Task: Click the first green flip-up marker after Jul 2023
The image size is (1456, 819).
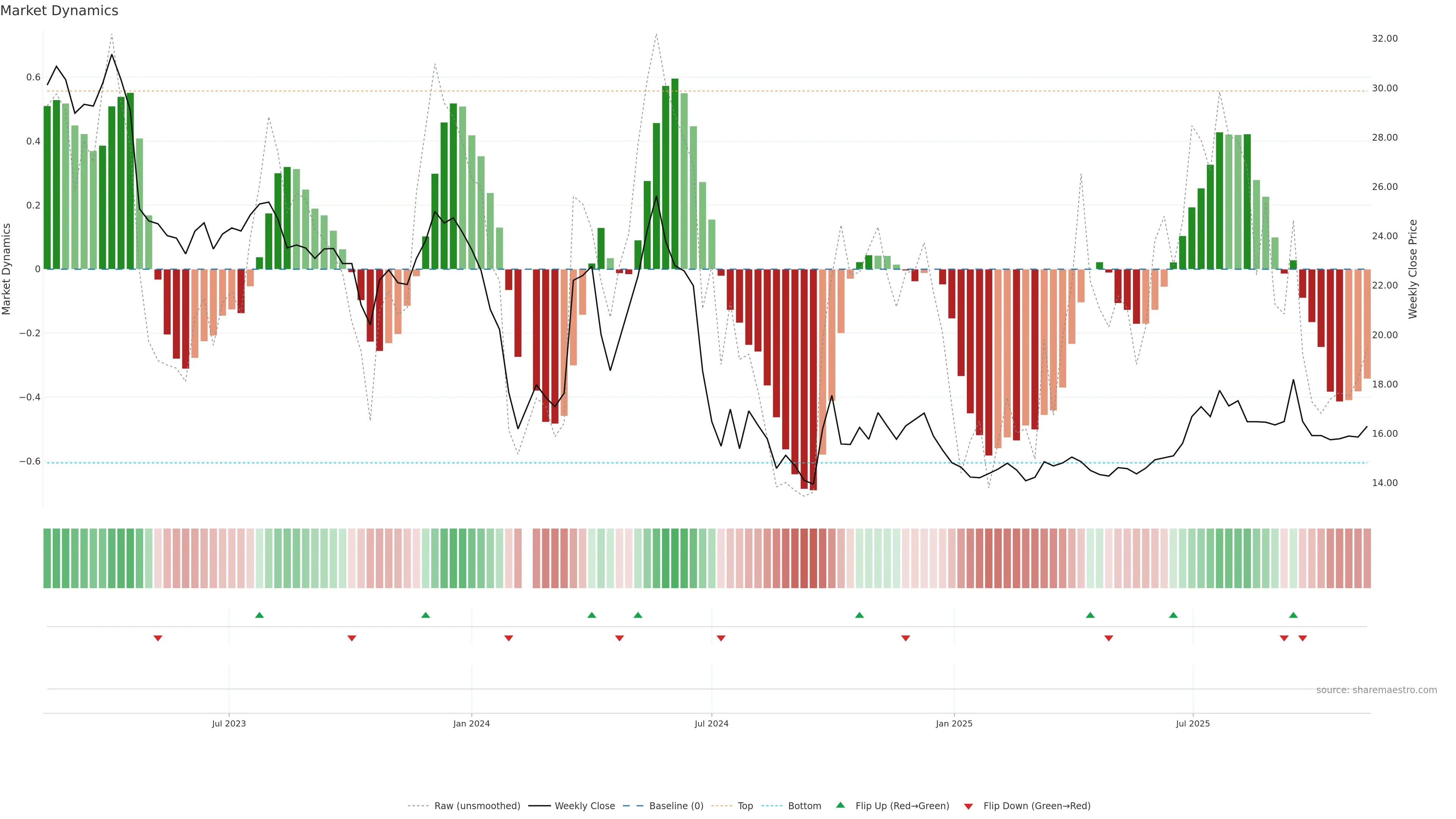Action: point(259,615)
